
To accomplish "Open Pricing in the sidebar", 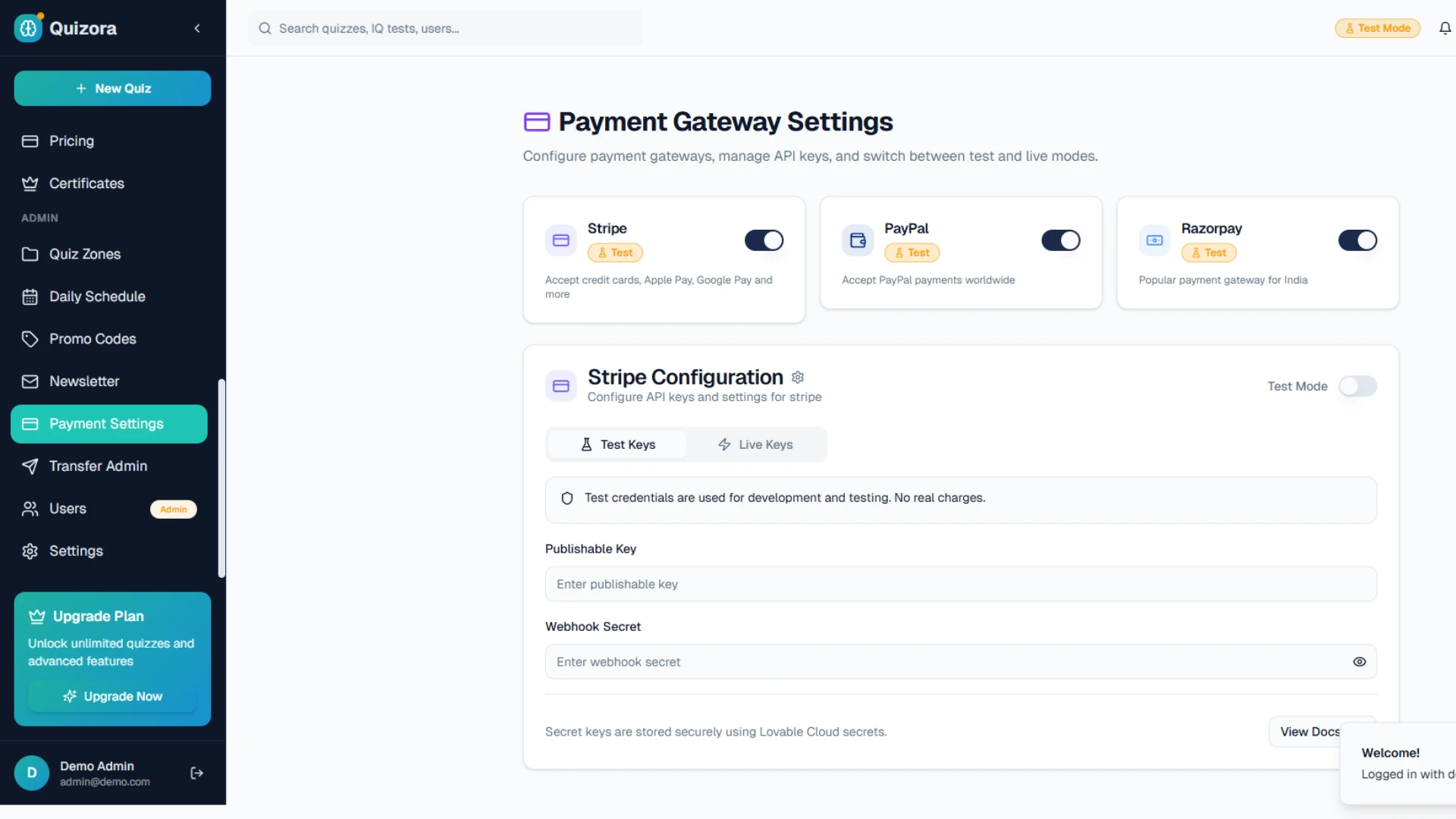I will [109, 141].
